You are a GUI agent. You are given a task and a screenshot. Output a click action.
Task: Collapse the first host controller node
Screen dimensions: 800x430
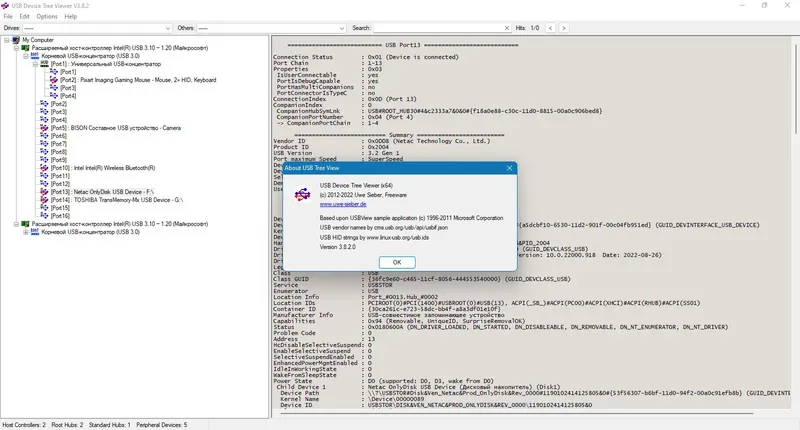tap(16, 48)
